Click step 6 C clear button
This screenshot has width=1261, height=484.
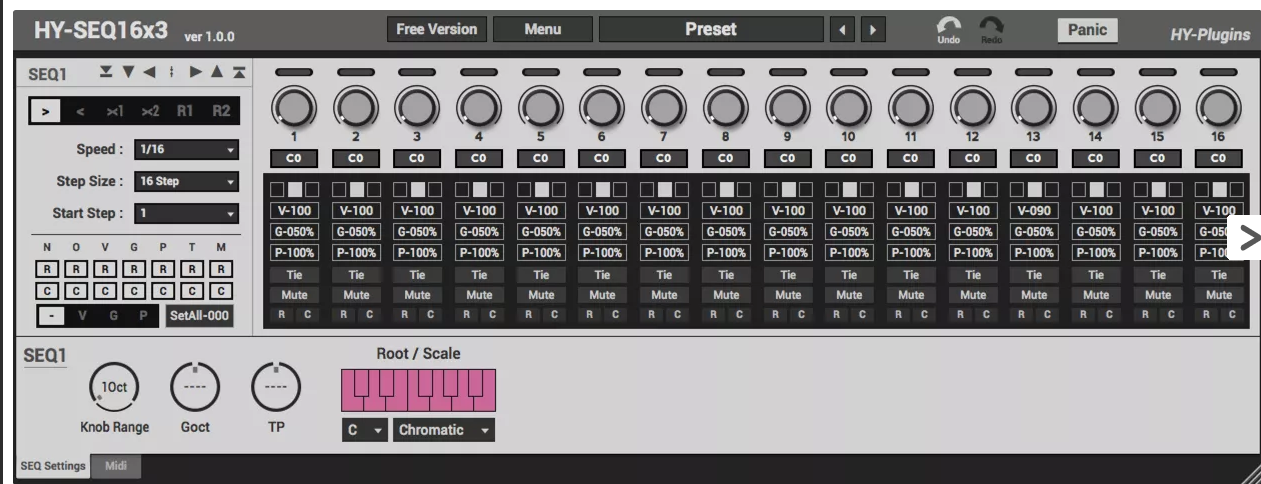click(x=614, y=315)
